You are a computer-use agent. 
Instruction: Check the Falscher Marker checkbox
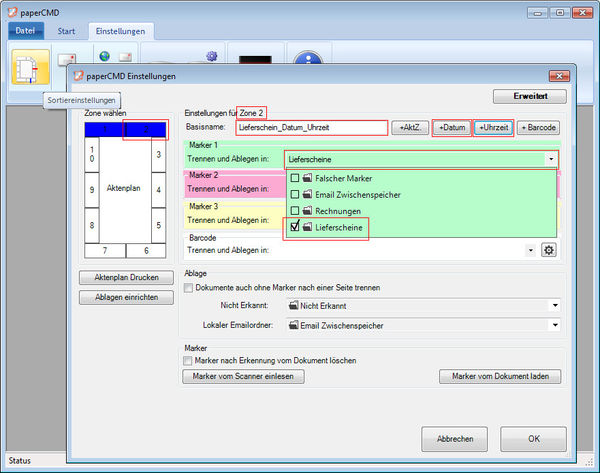point(295,178)
